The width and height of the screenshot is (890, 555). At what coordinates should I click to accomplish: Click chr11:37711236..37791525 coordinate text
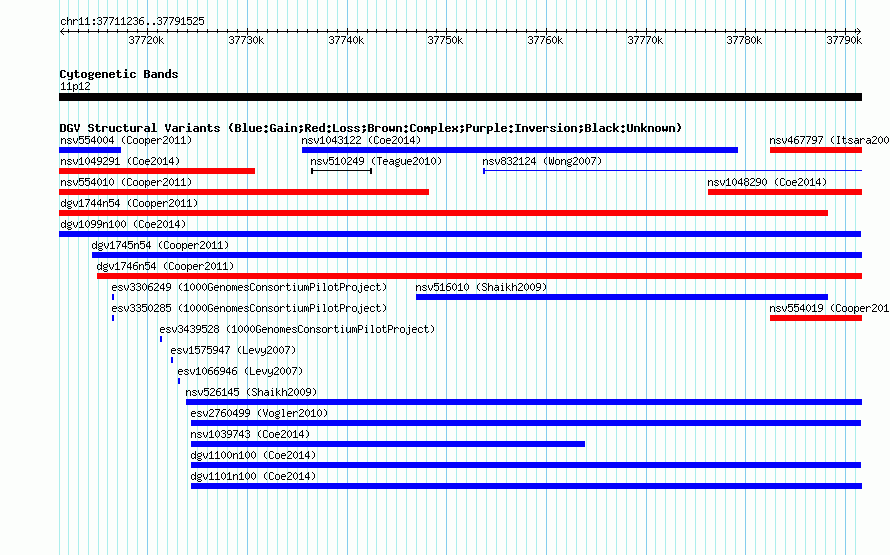(132, 21)
